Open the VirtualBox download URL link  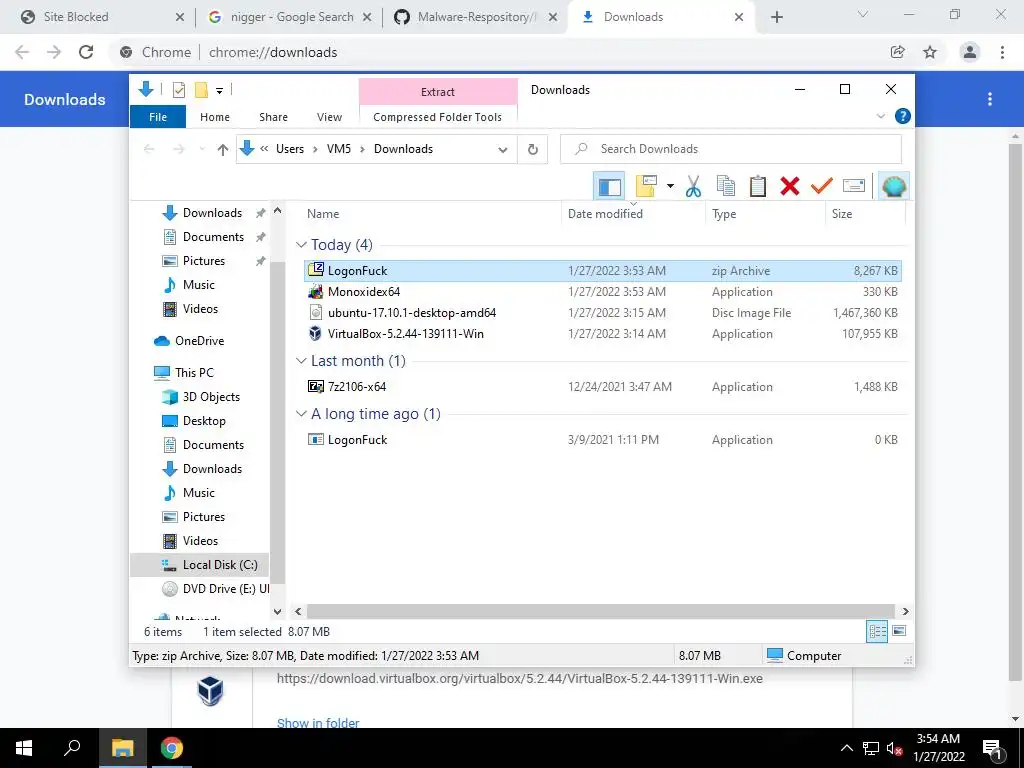point(519,679)
